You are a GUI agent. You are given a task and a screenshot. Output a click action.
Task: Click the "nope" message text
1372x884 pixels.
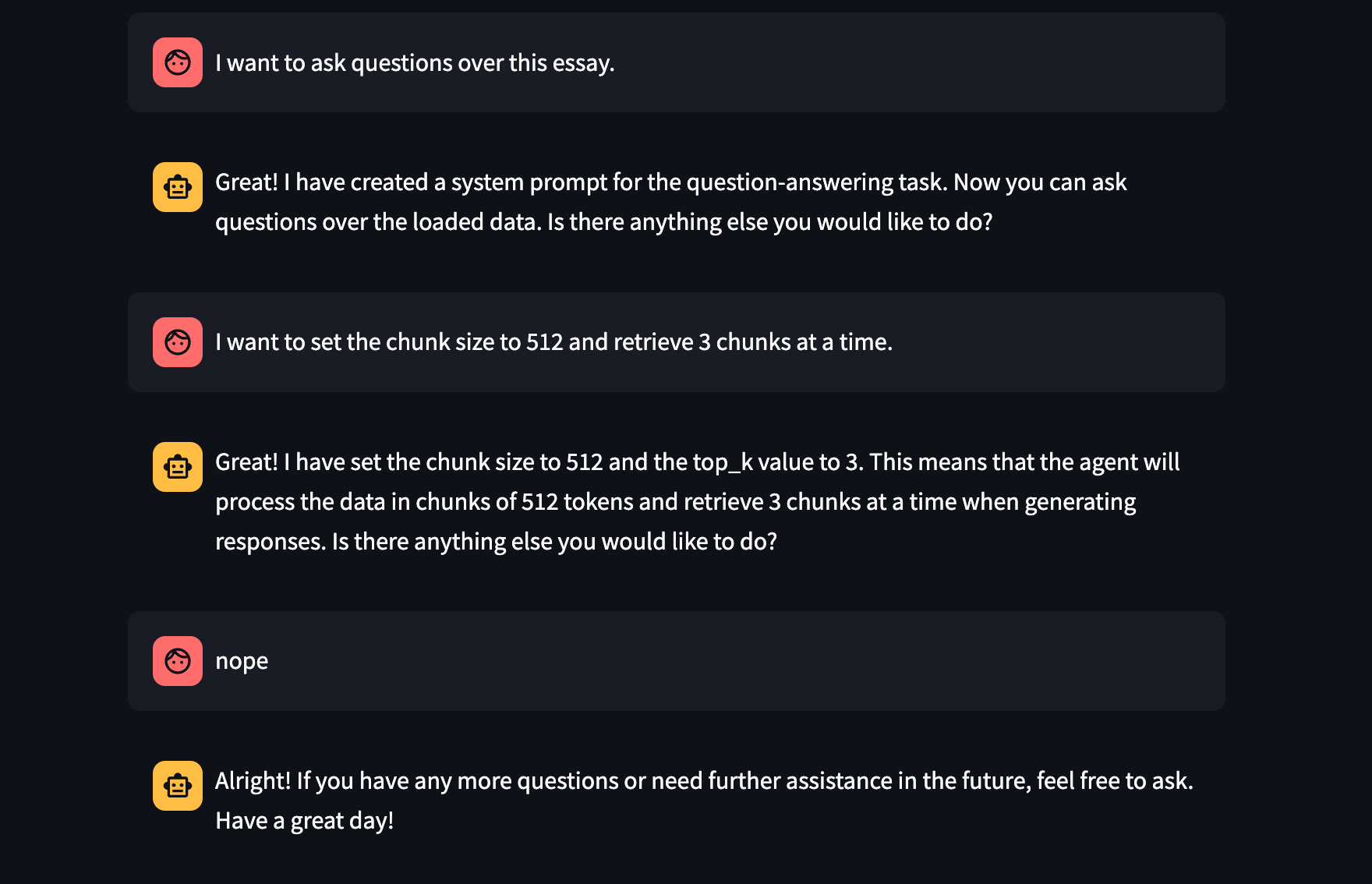pos(242,661)
